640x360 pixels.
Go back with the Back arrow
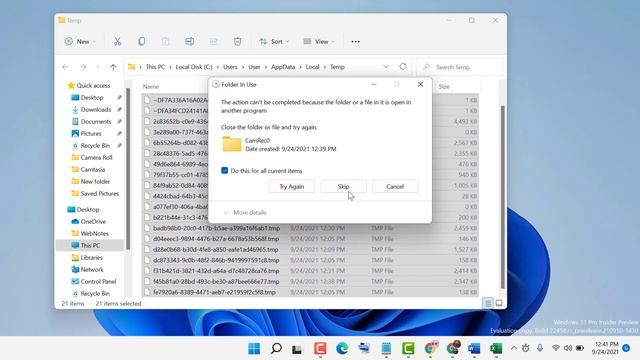pos(65,67)
